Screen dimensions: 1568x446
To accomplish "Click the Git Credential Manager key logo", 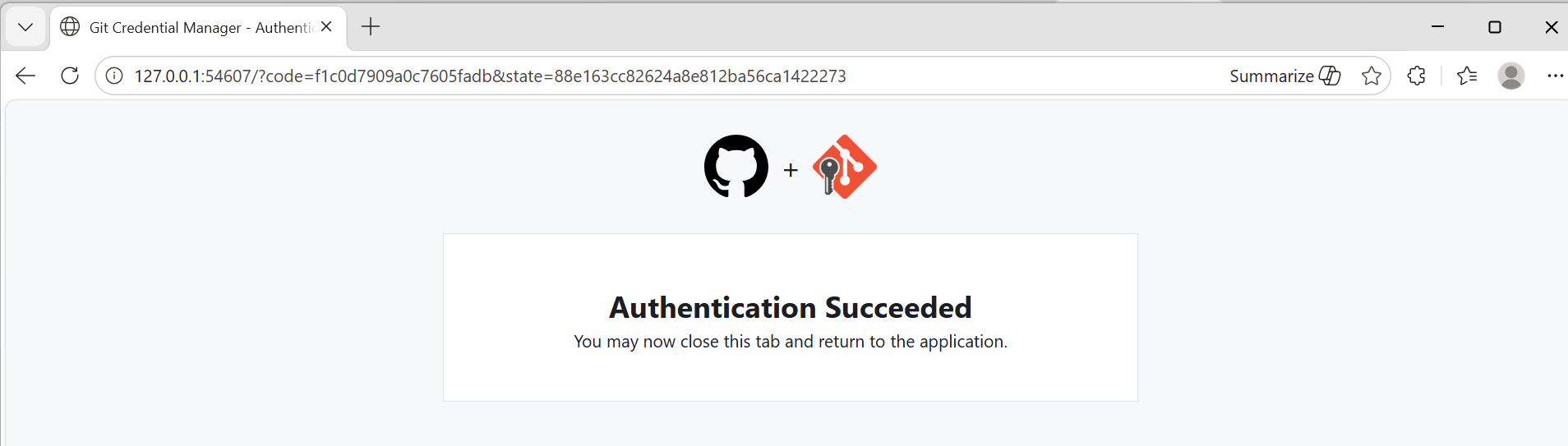I will coord(845,167).
